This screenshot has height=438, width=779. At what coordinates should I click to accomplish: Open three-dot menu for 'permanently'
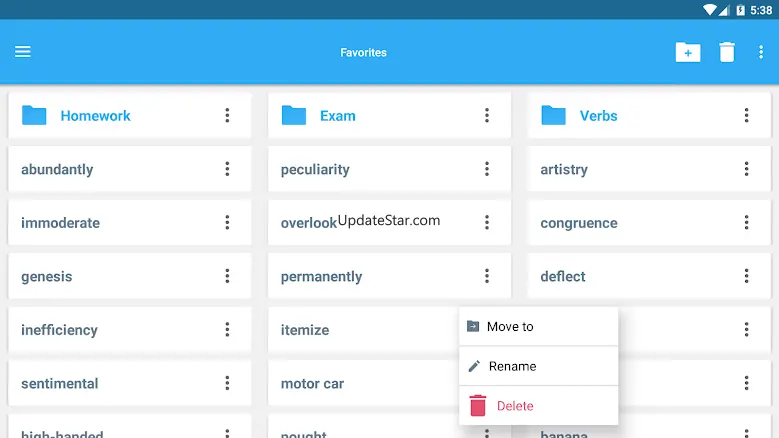click(487, 276)
